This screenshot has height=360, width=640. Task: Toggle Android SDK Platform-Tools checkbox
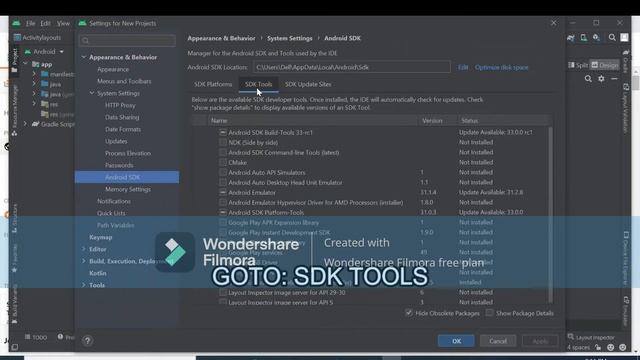click(x=222, y=212)
